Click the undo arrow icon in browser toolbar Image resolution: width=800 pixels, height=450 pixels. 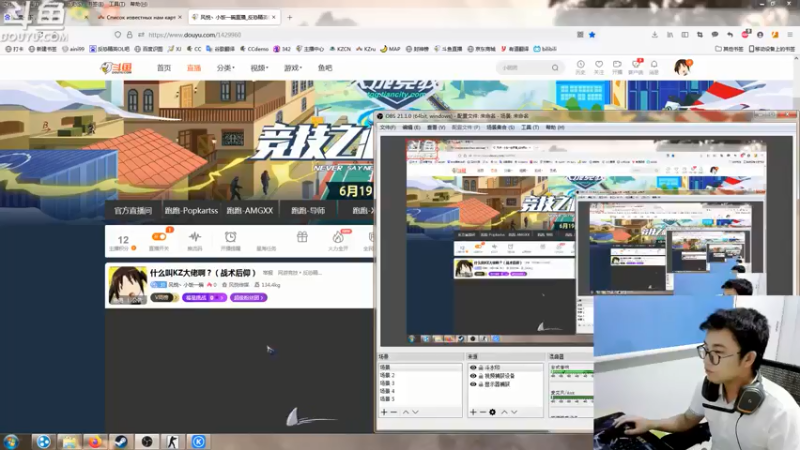click(730, 35)
